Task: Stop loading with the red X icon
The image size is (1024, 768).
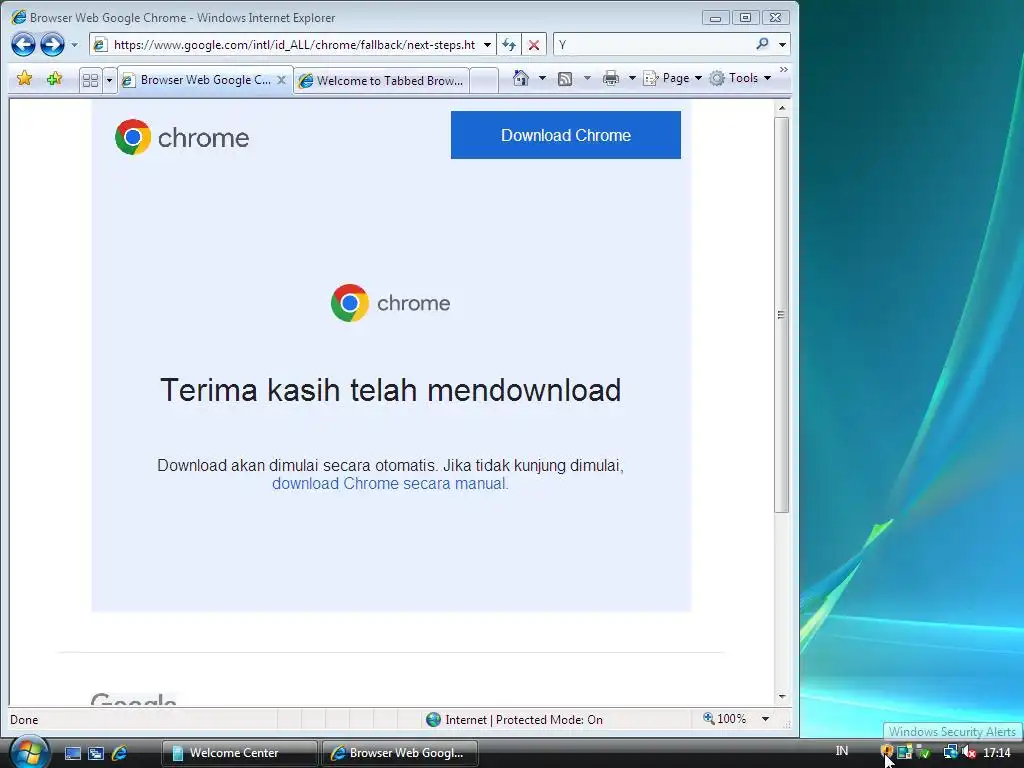Action: [x=534, y=45]
